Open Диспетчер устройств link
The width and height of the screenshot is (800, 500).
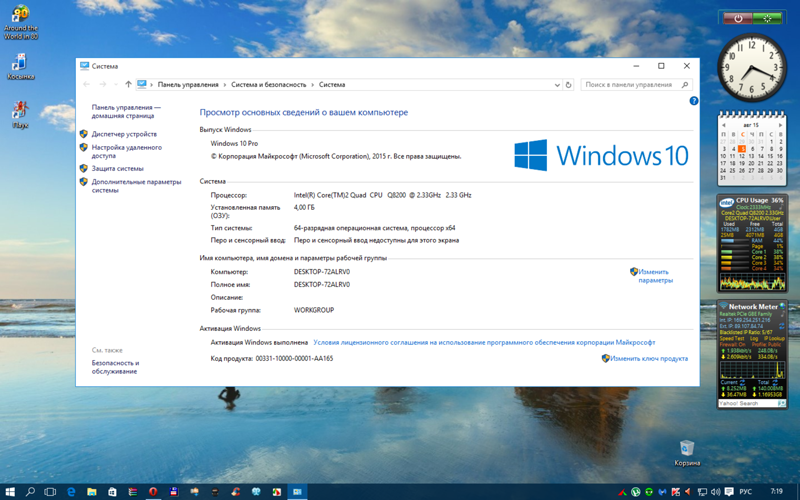click(x=124, y=134)
